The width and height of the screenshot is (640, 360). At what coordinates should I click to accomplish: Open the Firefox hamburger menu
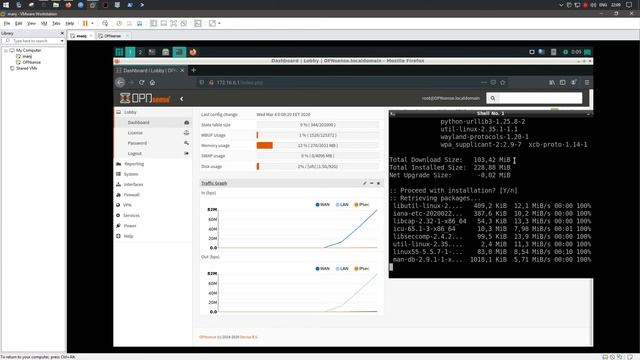[x=587, y=82]
